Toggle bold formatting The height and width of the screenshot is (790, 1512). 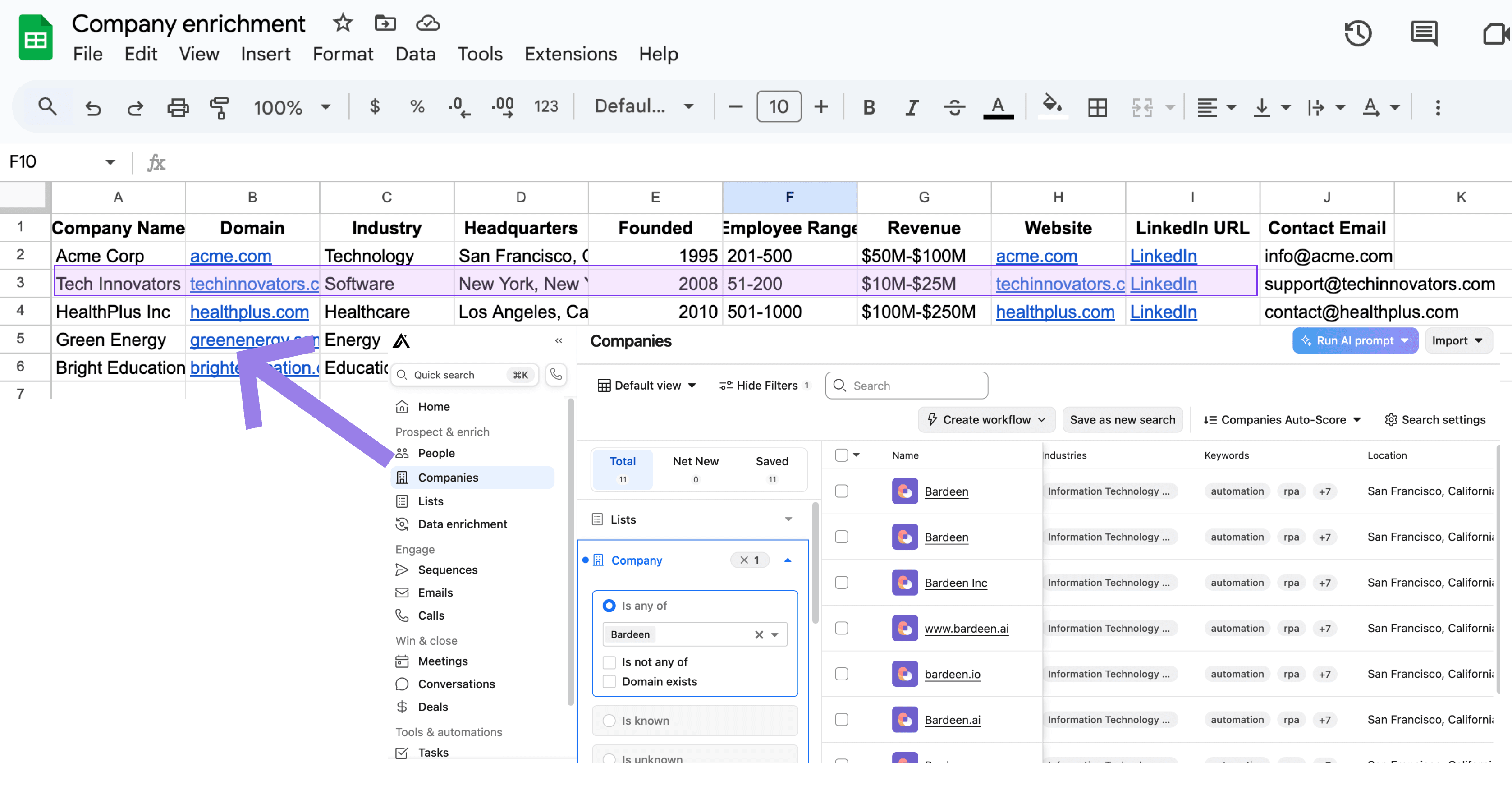pos(869,107)
